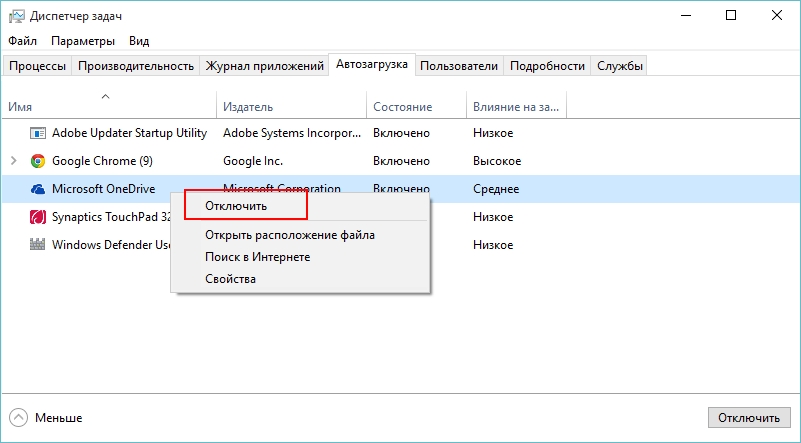Click Низкое impact in Synaptics TouchPad row
This screenshot has width=801, height=443.
coord(493,217)
